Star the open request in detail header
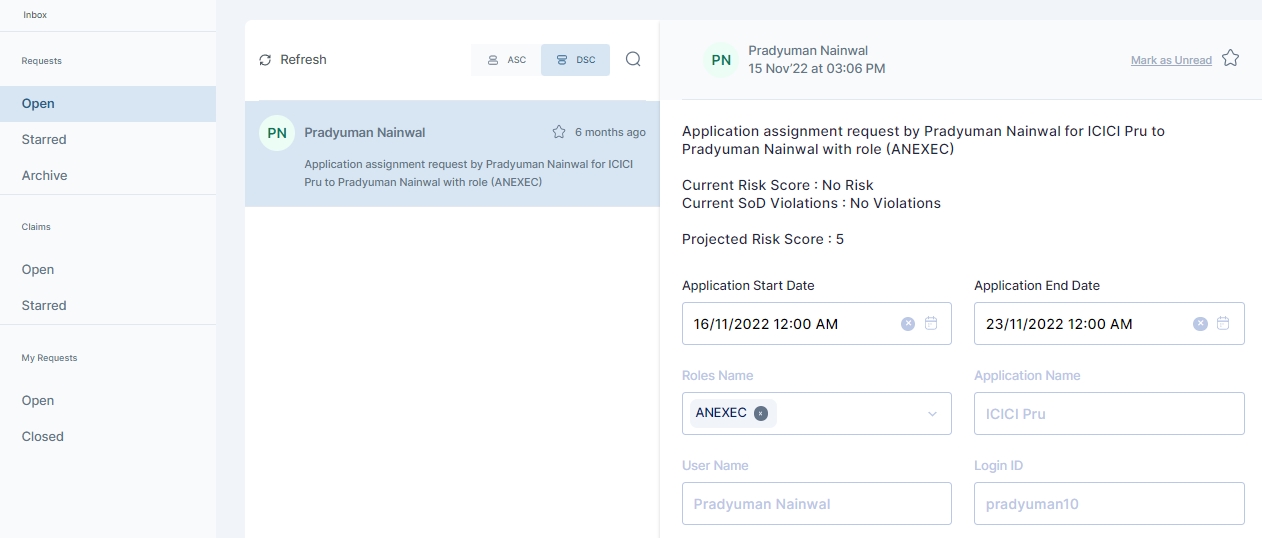This screenshot has height=538, width=1262. [x=1230, y=59]
